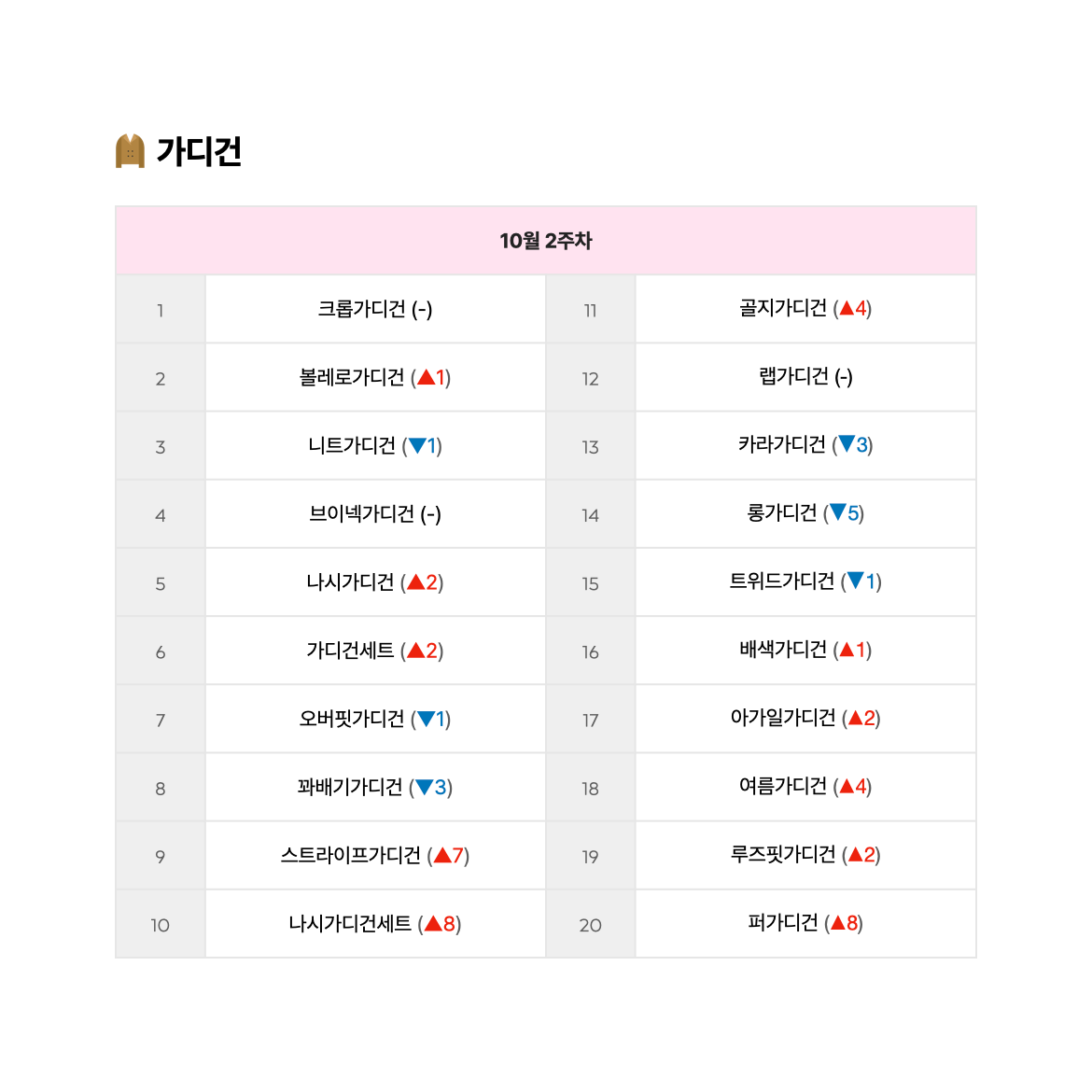
Task: Open the 아가일가디건 keyword entry
Action: 783,718
